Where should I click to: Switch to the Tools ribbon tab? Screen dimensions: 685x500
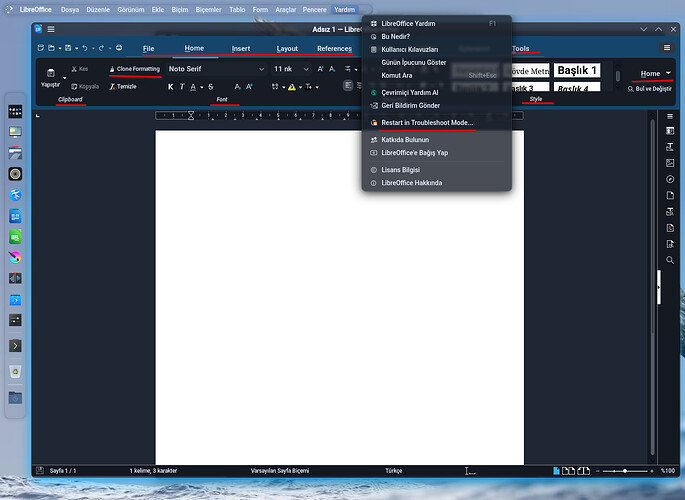(520, 48)
